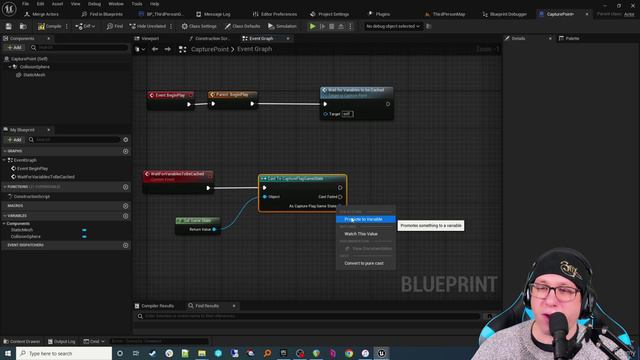Open the Help menu
The image size is (640, 360).
click(x=154, y=4)
